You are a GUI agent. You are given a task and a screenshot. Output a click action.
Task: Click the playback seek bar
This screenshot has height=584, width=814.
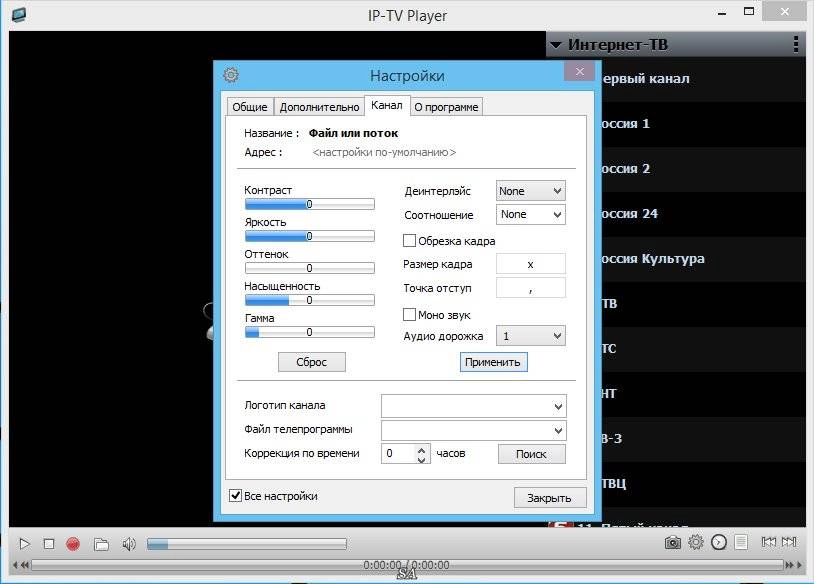[407, 565]
